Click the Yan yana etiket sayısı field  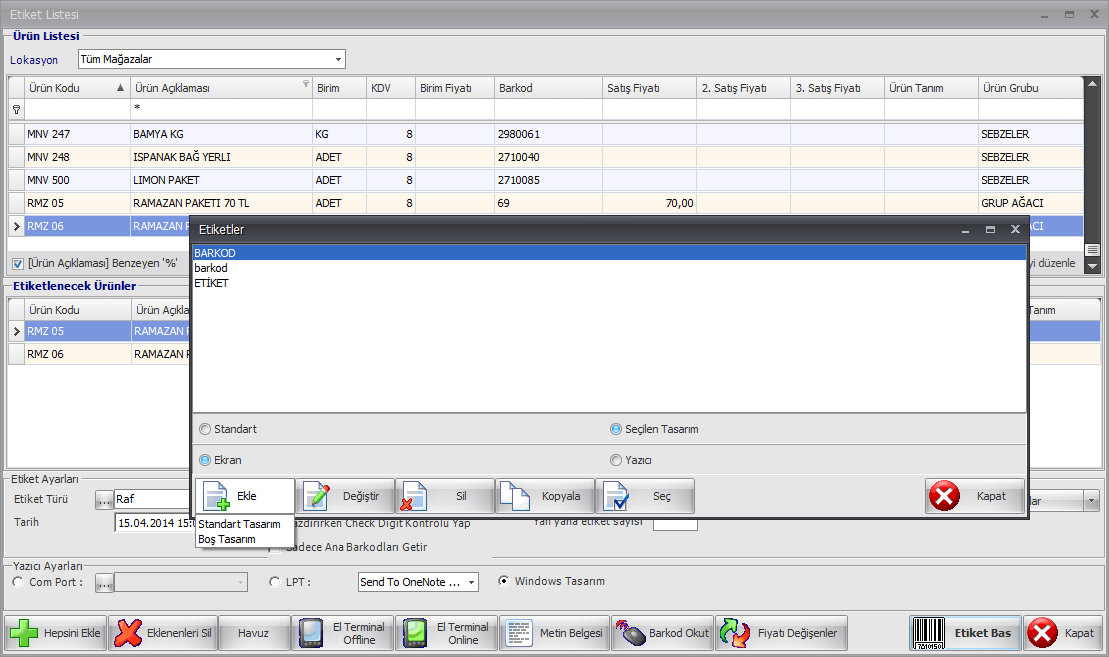675,524
